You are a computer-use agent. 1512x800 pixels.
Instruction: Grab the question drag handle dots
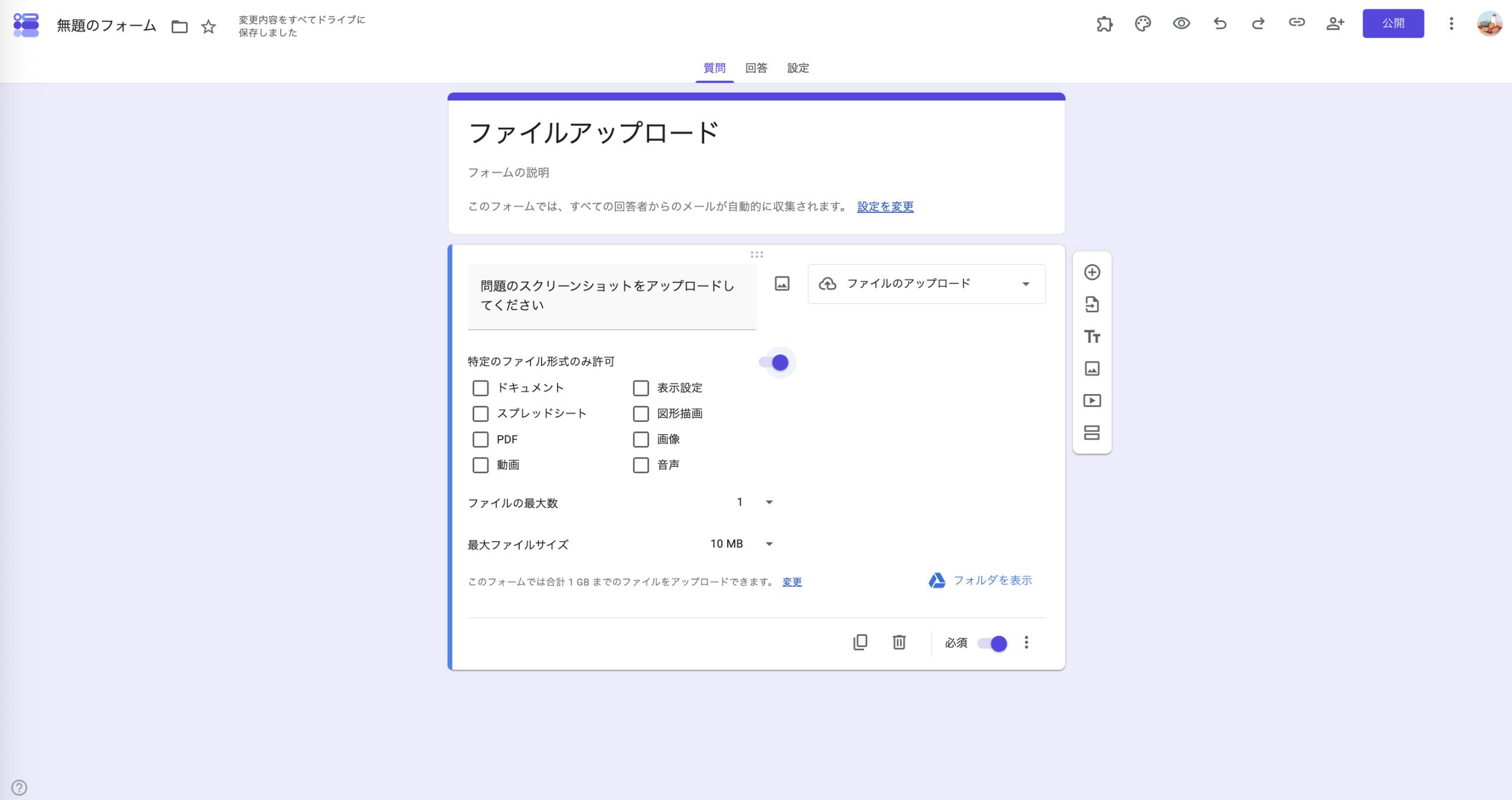(757, 255)
